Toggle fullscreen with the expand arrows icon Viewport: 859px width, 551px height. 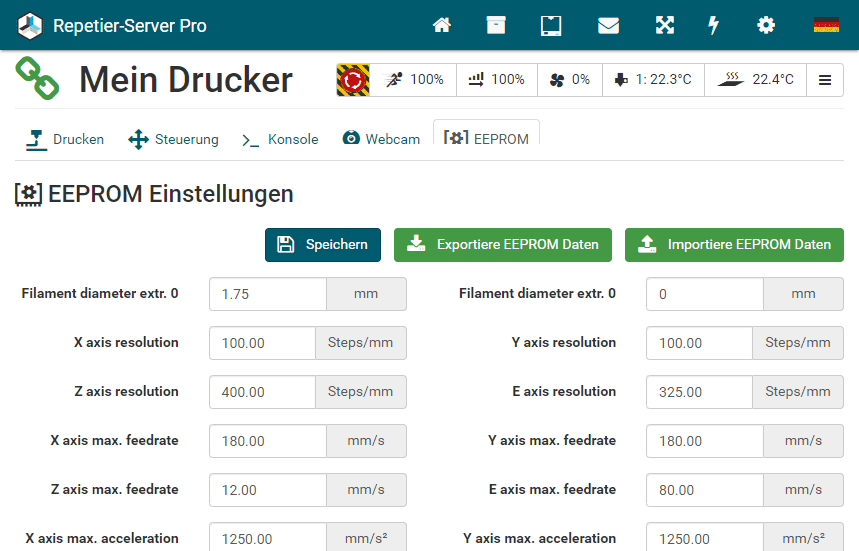pos(664,26)
